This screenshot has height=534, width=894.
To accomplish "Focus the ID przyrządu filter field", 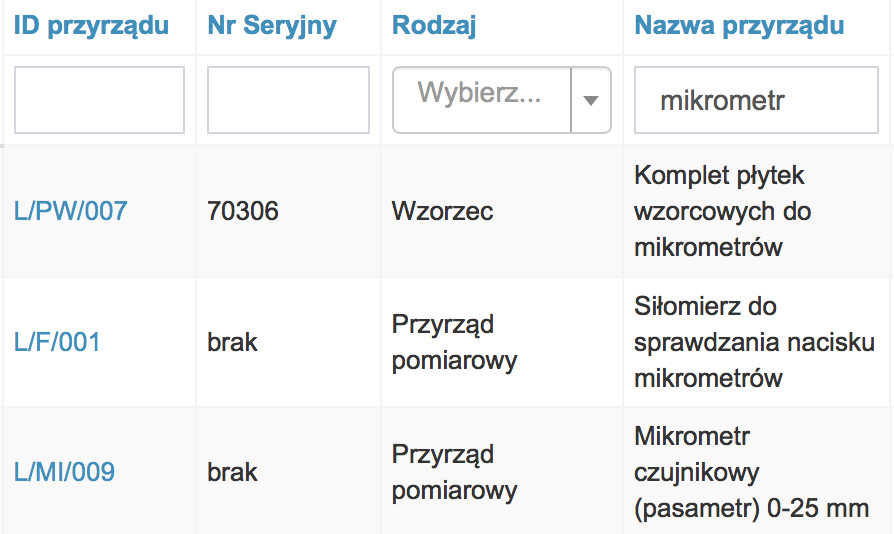I will point(99,100).
